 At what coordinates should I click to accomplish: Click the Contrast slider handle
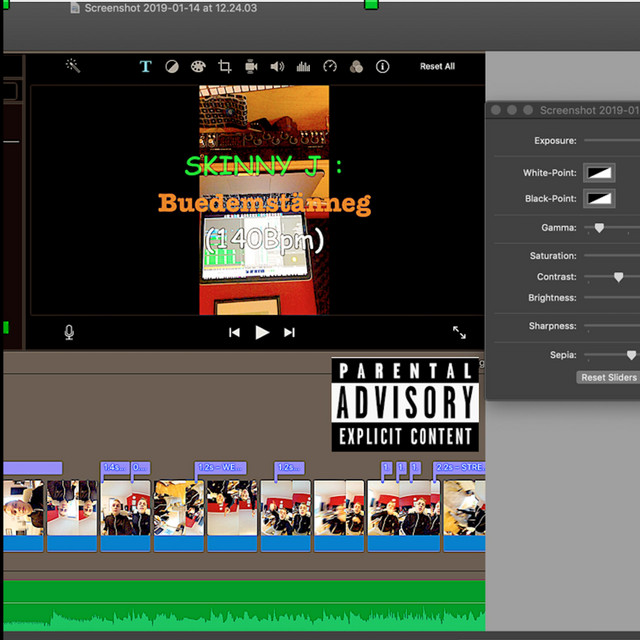[x=618, y=277]
